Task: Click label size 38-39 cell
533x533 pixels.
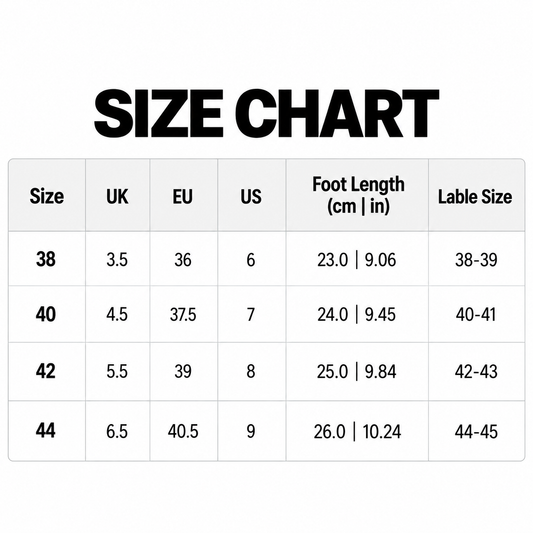Action: [476, 260]
